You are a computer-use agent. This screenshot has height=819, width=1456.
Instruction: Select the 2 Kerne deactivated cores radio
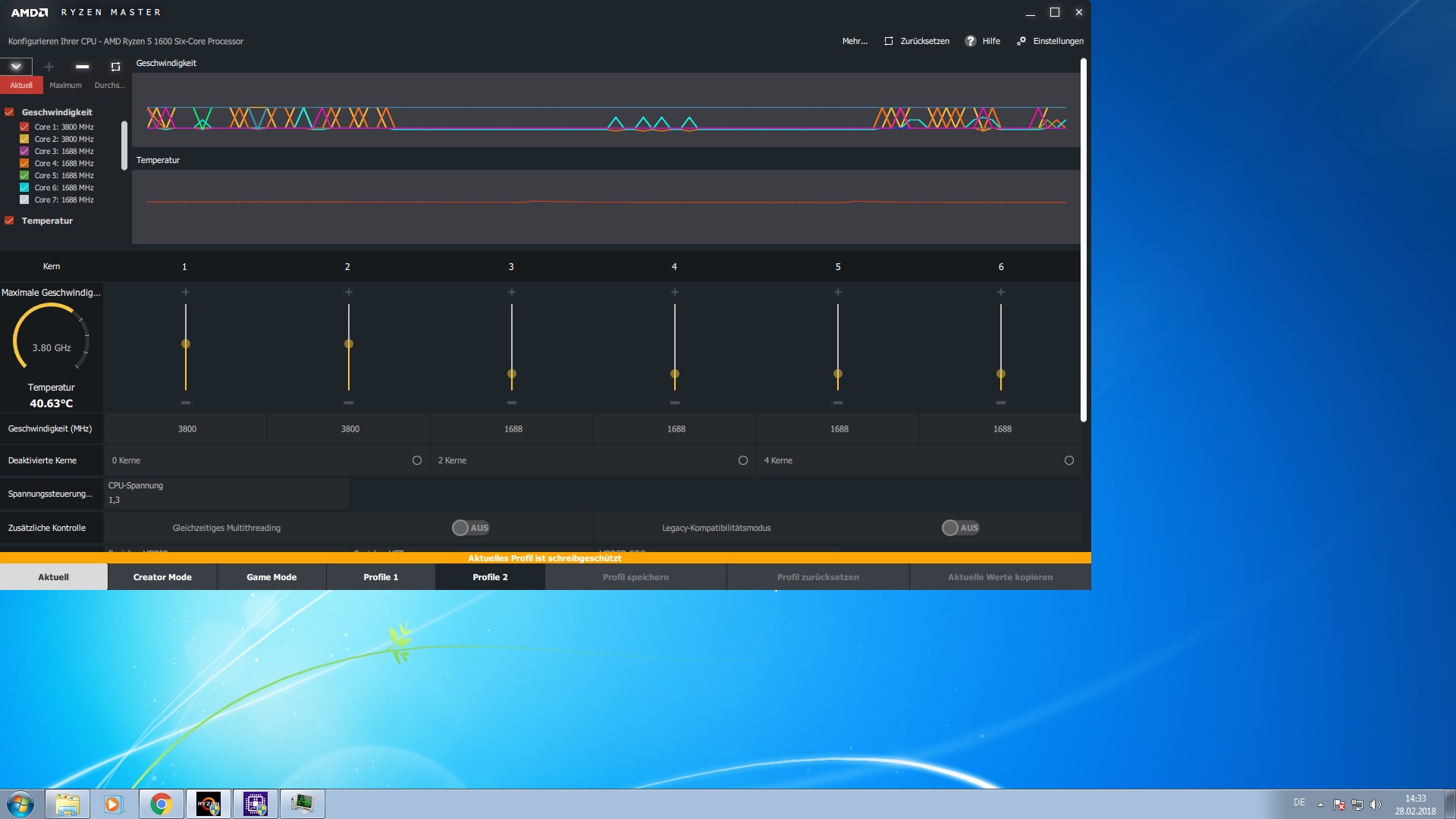tap(743, 460)
